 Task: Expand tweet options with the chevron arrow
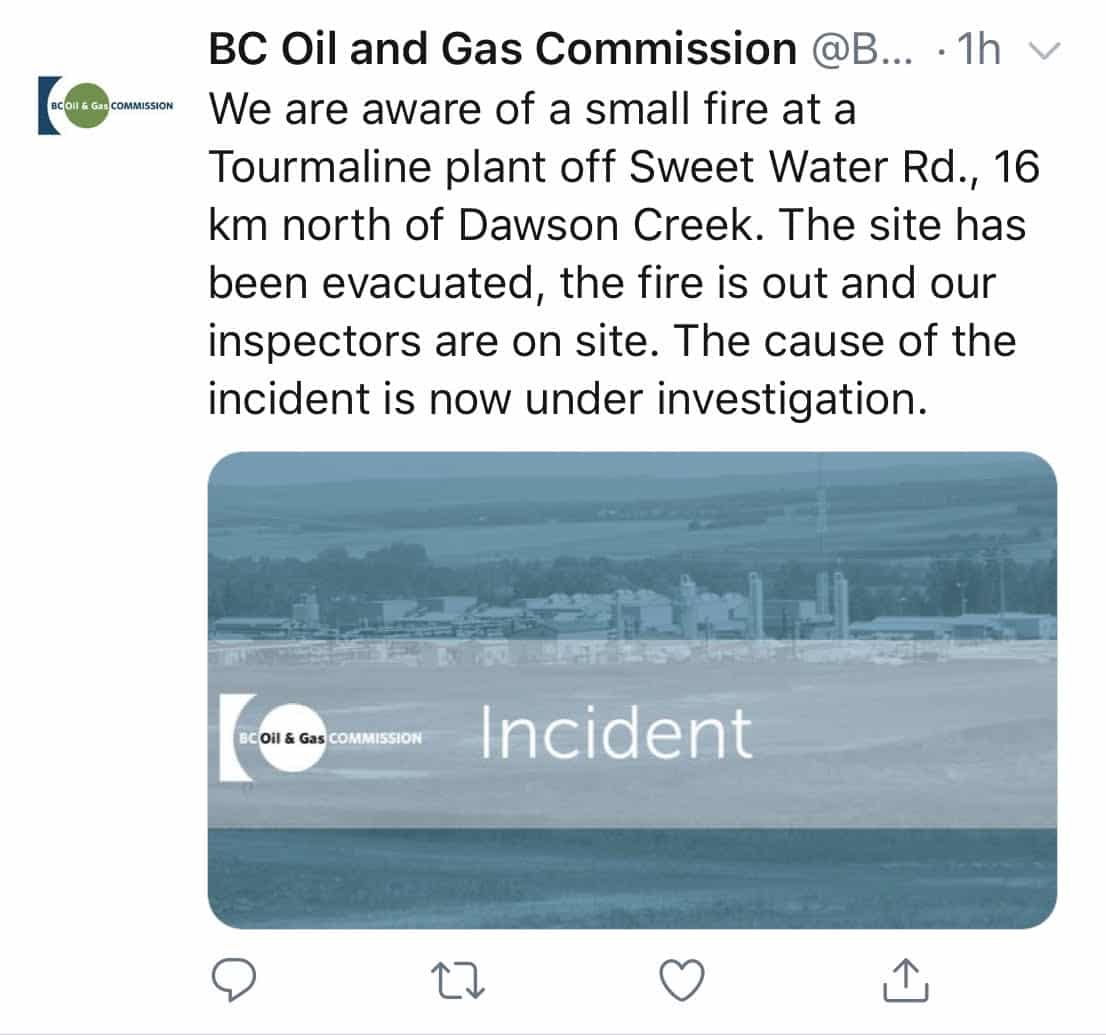pyautogui.click(x=1043, y=51)
